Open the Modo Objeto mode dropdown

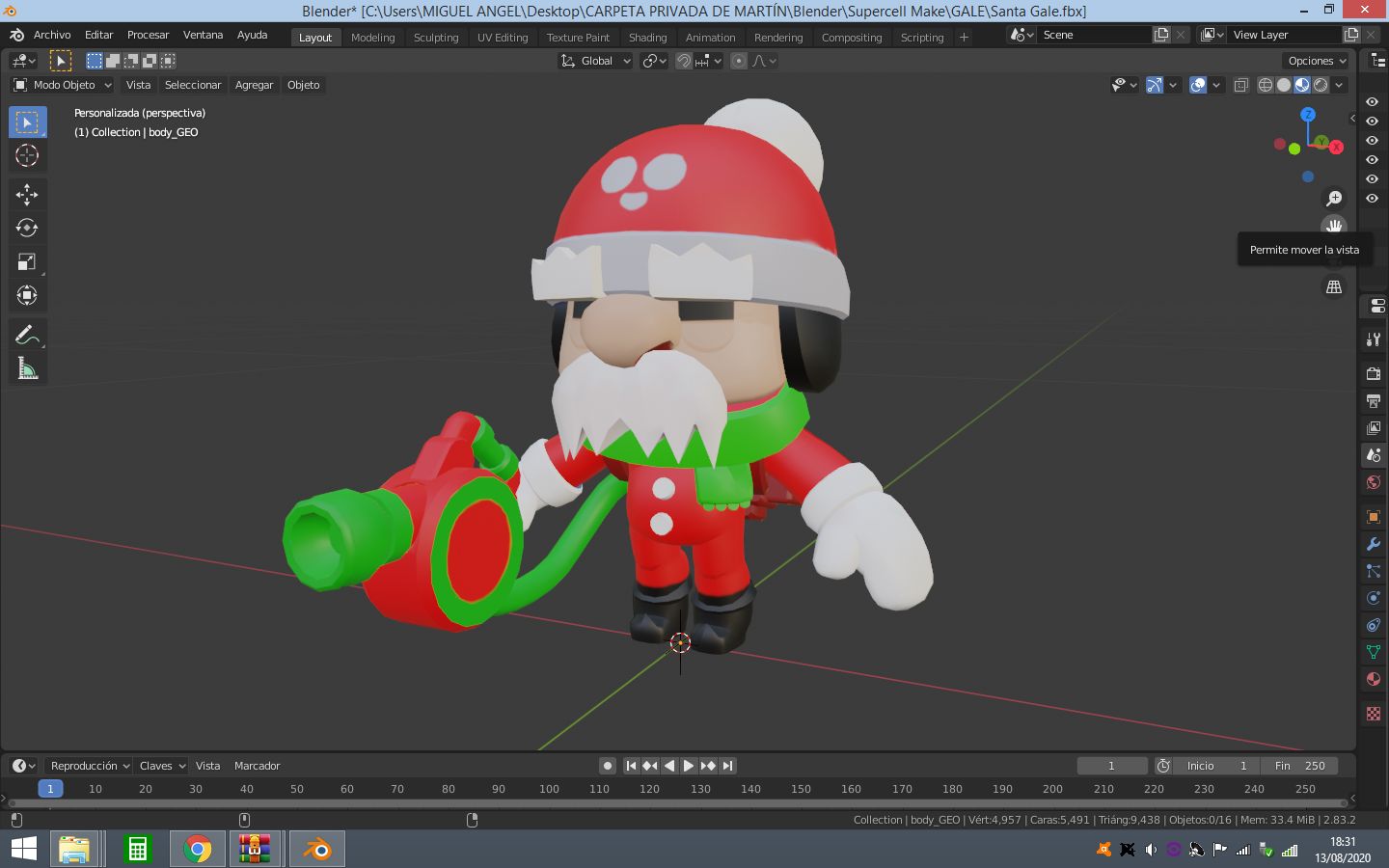pyautogui.click(x=63, y=85)
